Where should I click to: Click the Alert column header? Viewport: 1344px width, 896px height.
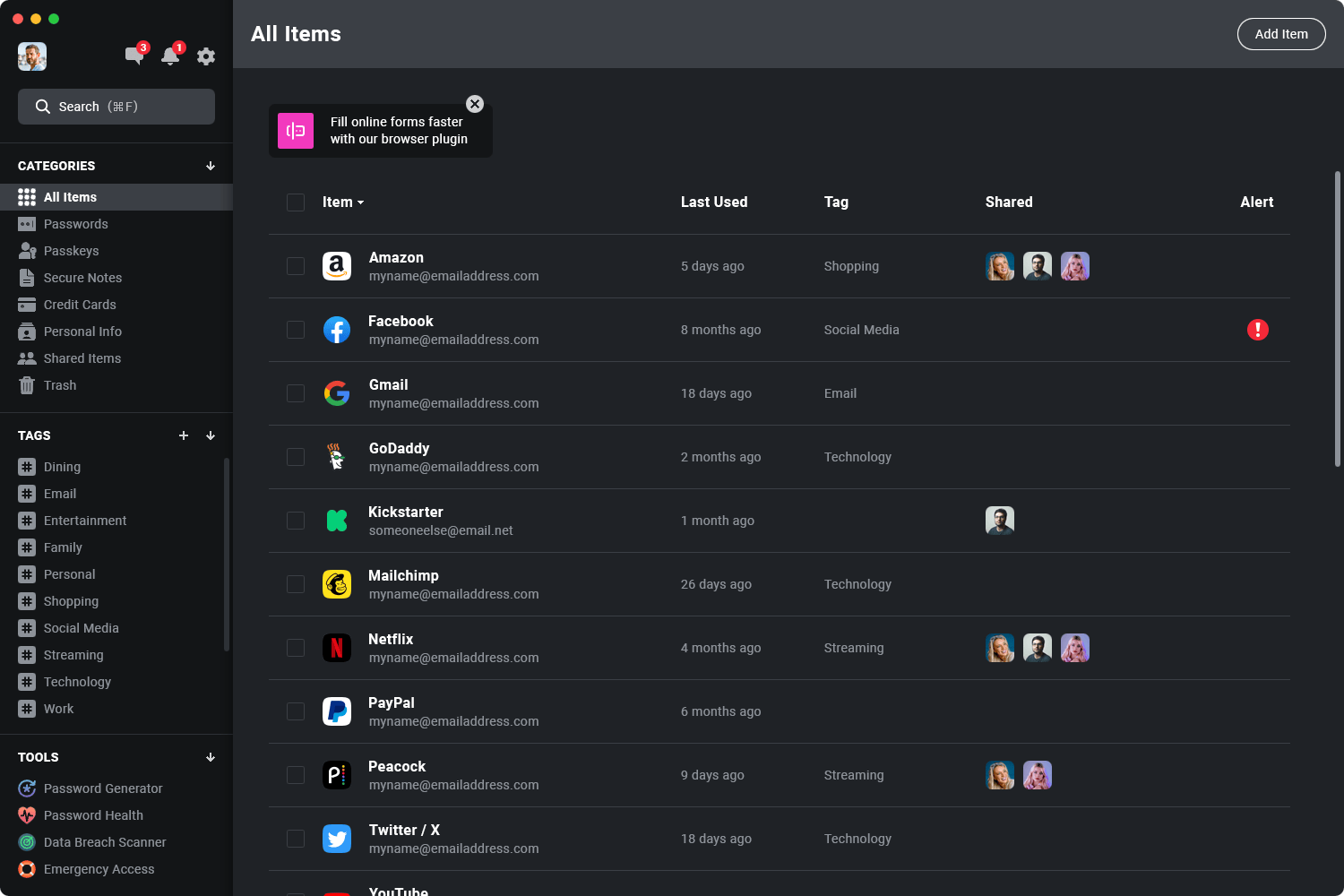click(x=1257, y=202)
